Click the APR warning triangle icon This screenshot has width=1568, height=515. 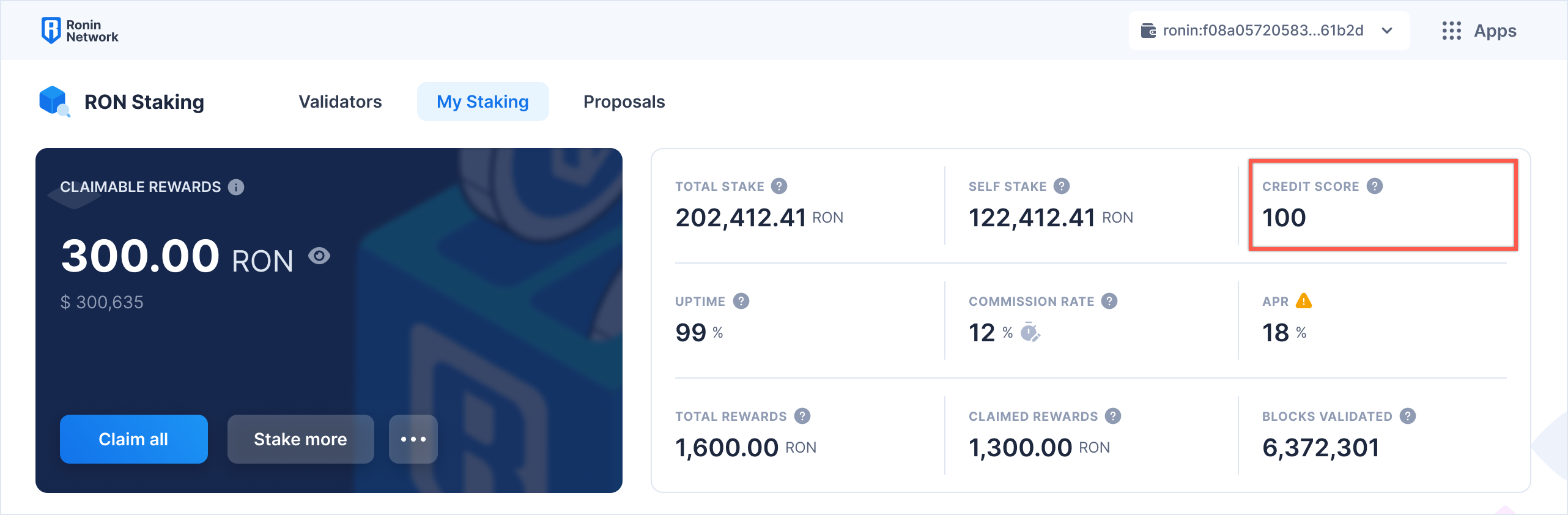[x=1304, y=301]
